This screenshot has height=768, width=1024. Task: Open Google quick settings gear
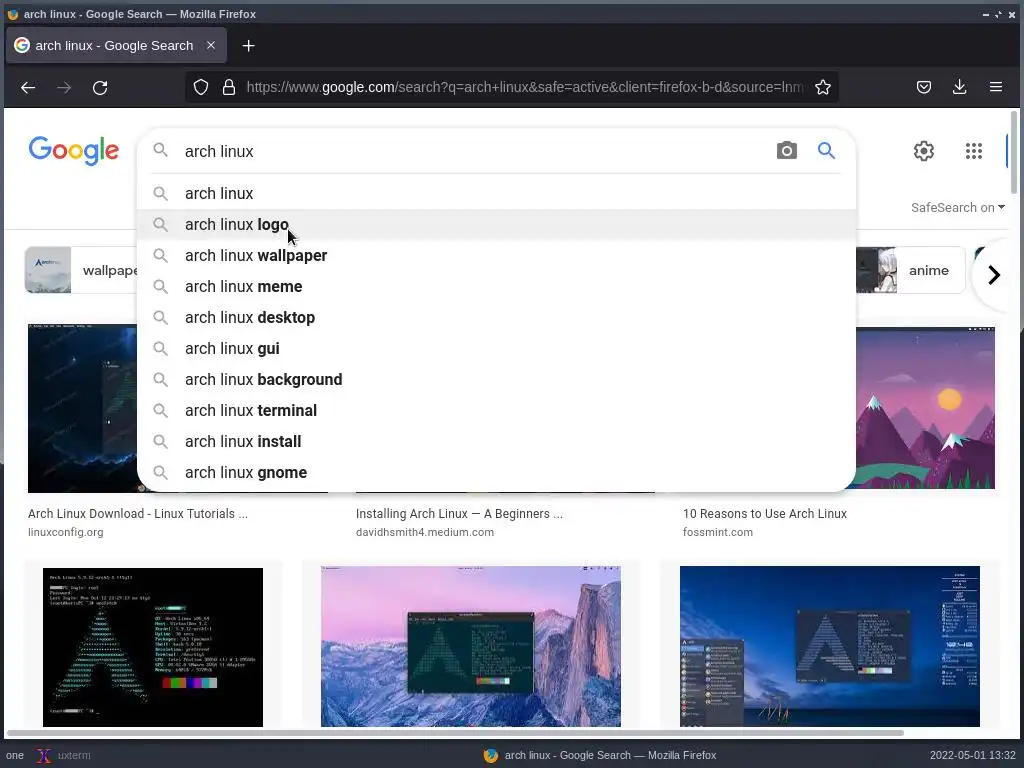tap(923, 152)
